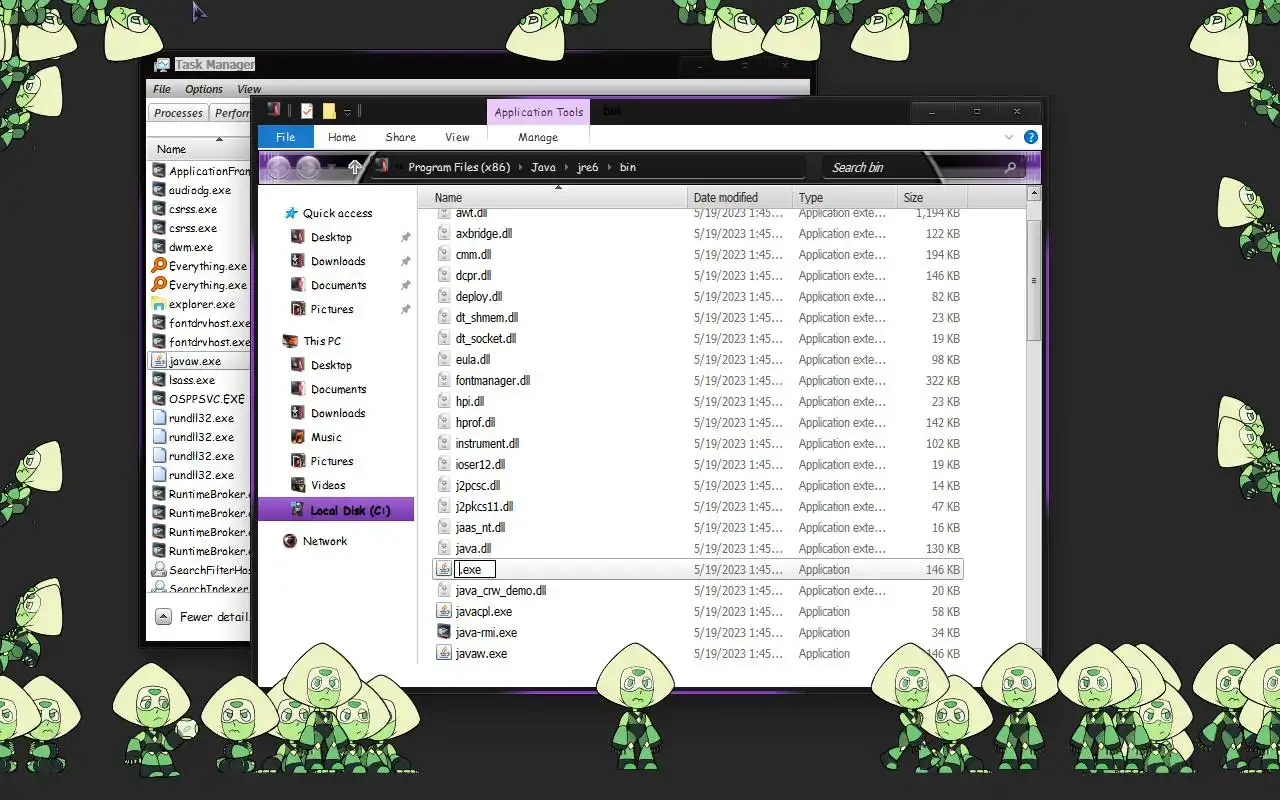The height and width of the screenshot is (800, 1280).
Task: Open the breadcrumb arrow right after jre6
Action: click(x=609, y=167)
